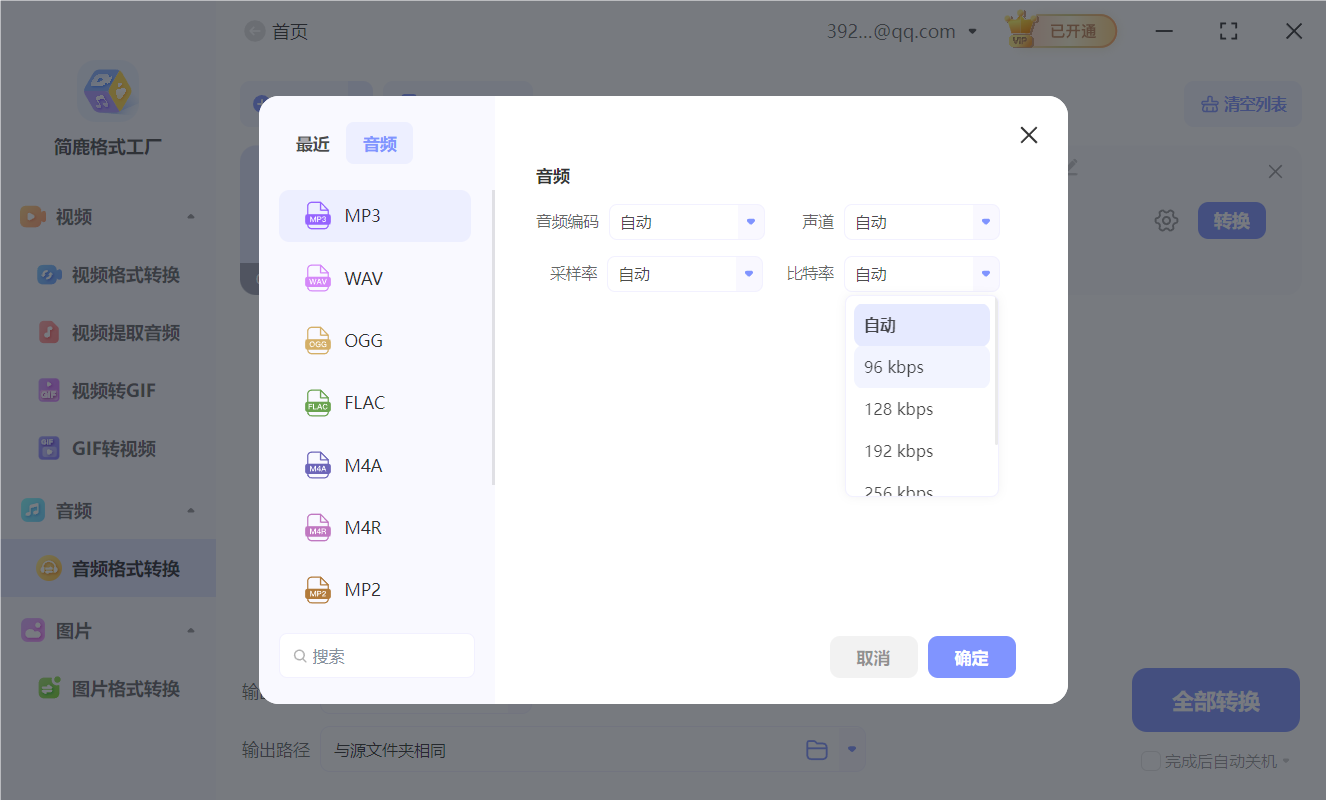Viewport: 1326px width, 800px height.
Task: Open the file's conversion settings gear
Action: pyautogui.click(x=1166, y=220)
